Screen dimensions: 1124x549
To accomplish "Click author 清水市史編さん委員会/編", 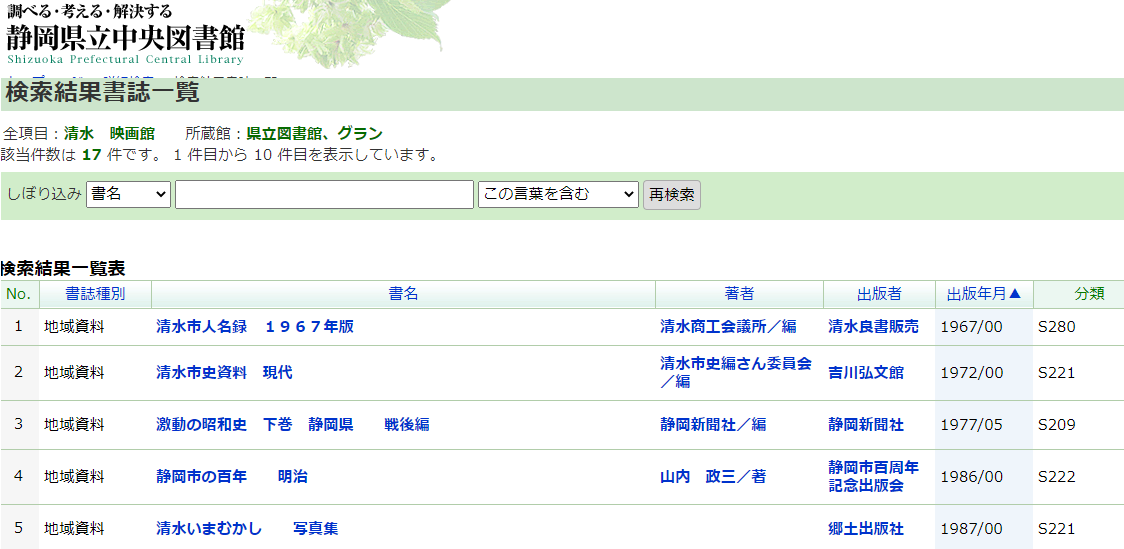I will (x=735, y=373).
